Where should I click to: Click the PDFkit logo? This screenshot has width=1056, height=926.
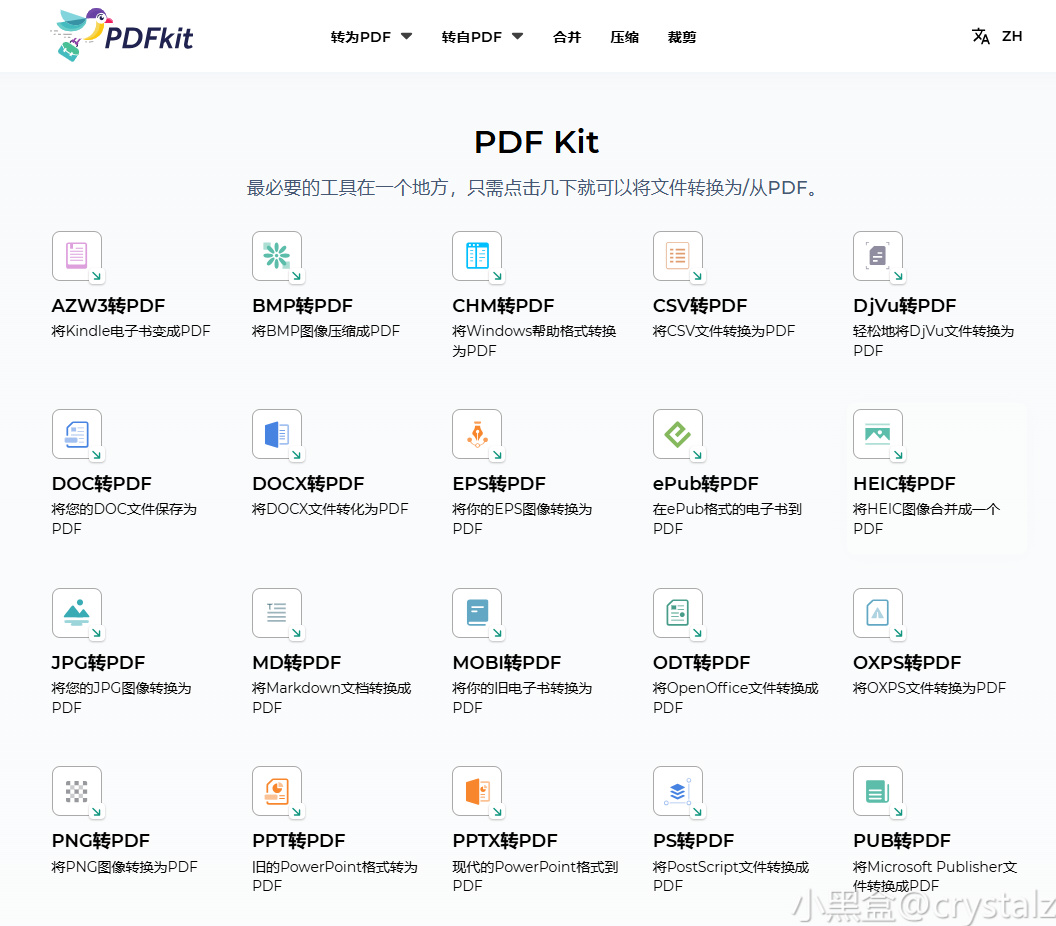coord(121,35)
